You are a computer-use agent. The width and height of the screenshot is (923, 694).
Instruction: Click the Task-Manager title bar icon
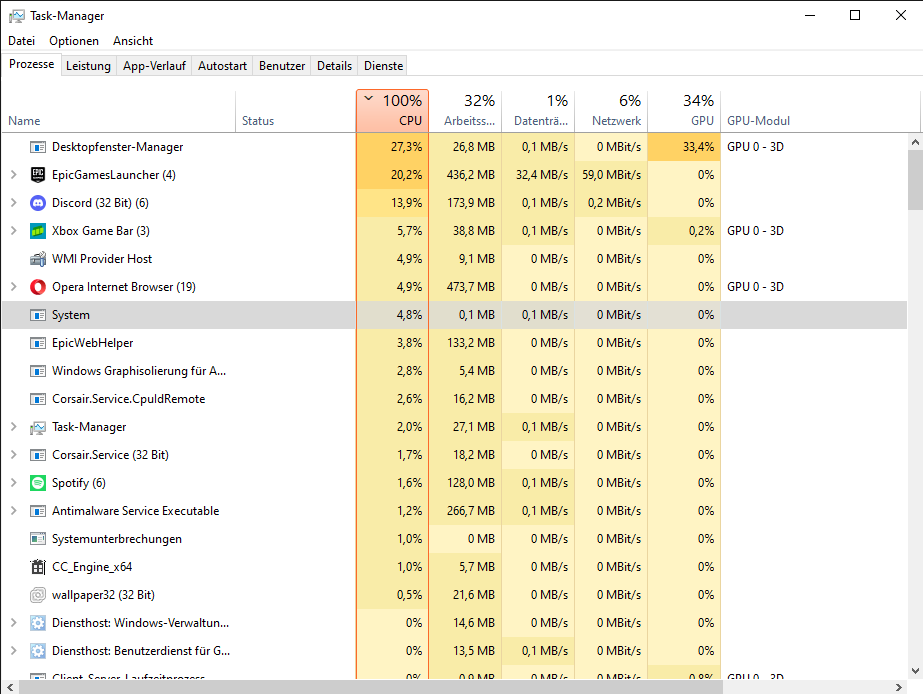[x=16, y=16]
